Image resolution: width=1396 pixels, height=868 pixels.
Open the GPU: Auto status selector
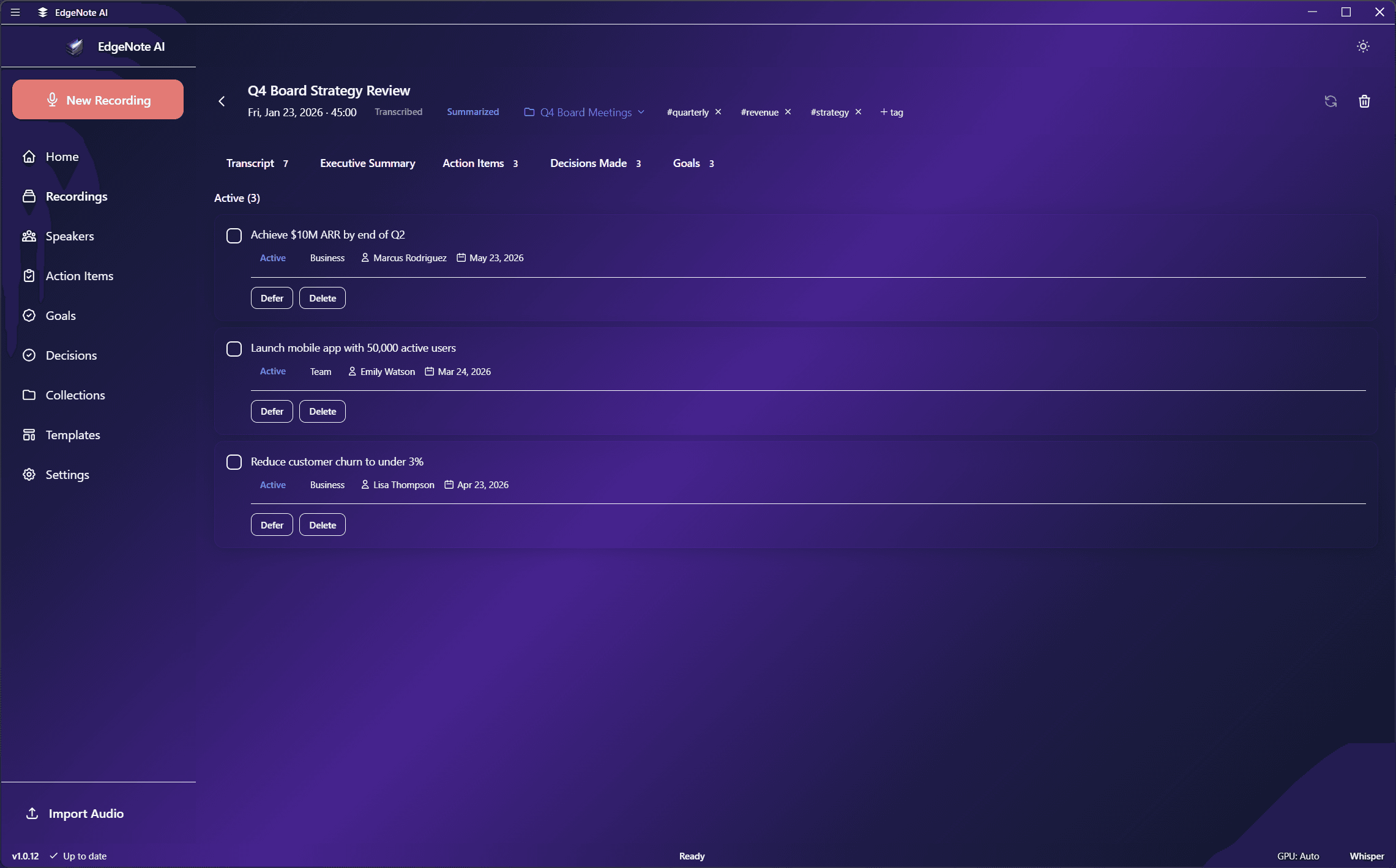pos(1297,856)
